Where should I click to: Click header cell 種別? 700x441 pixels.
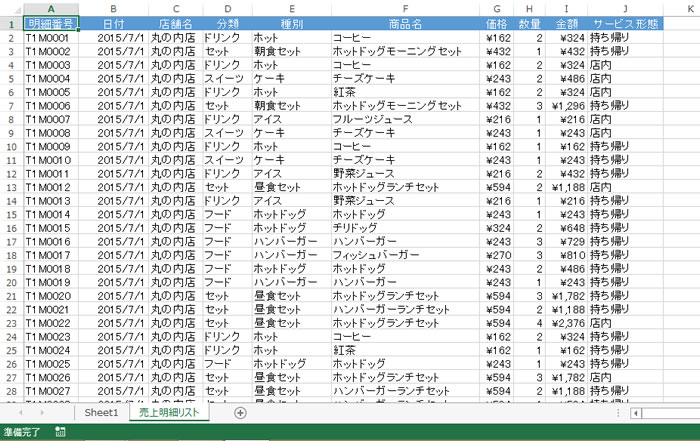(x=292, y=24)
